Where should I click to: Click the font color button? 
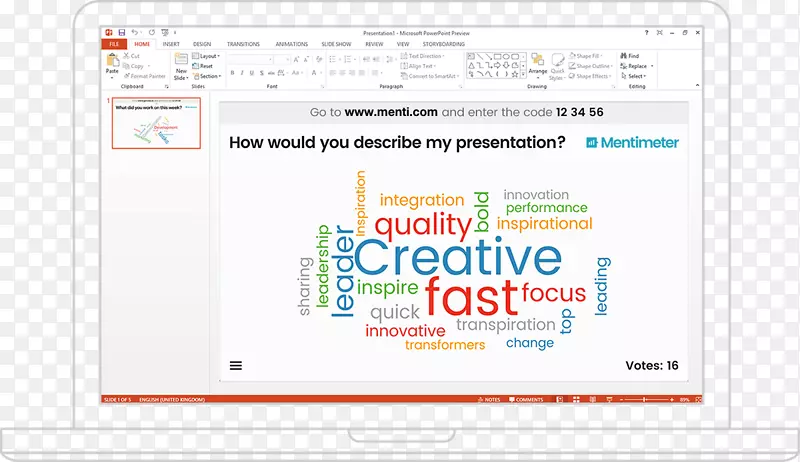pos(315,73)
